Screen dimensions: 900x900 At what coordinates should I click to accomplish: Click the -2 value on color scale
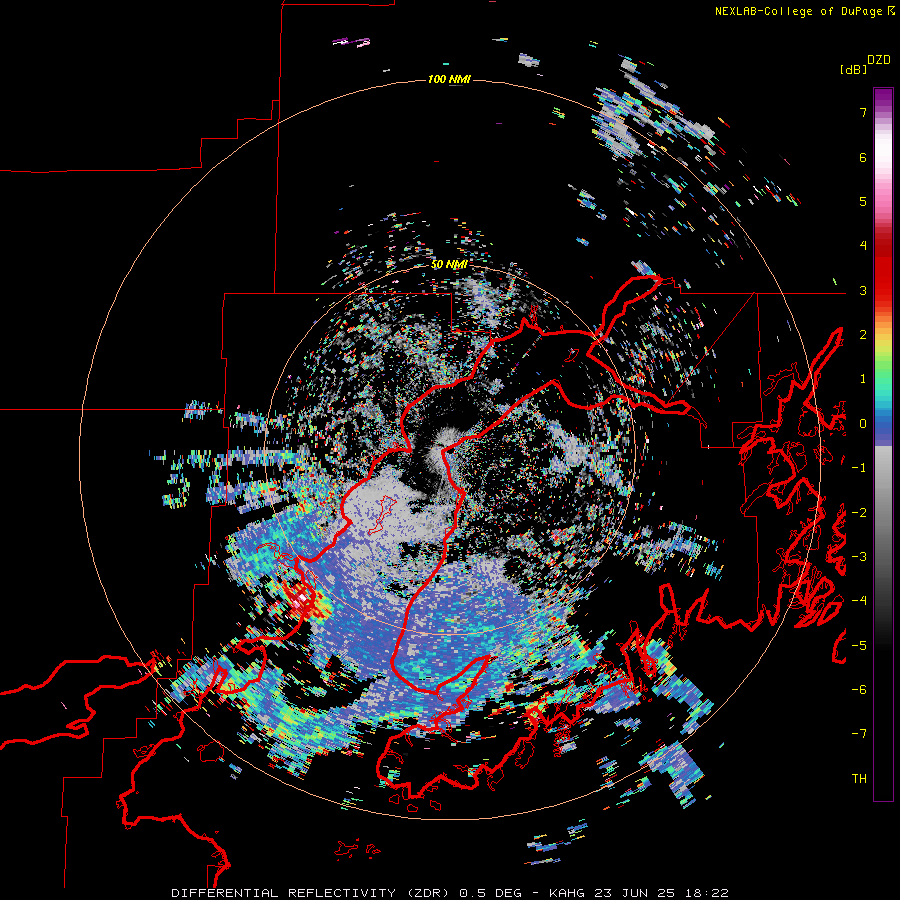click(x=859, y=512)
